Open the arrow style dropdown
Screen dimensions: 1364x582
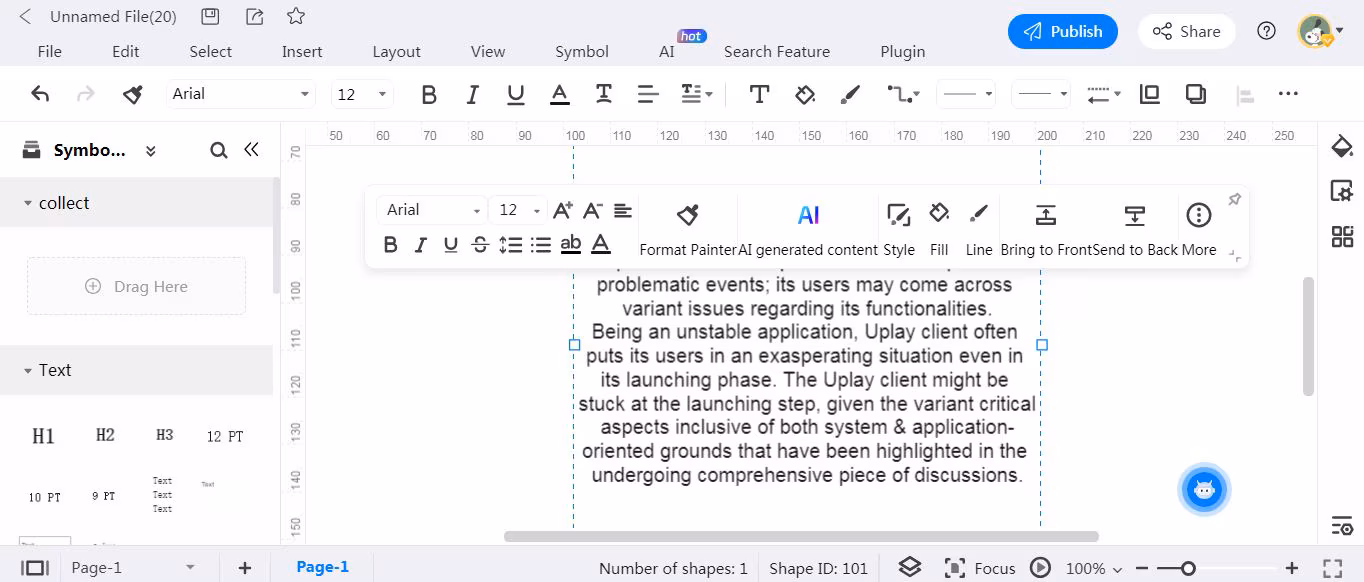1104,94
